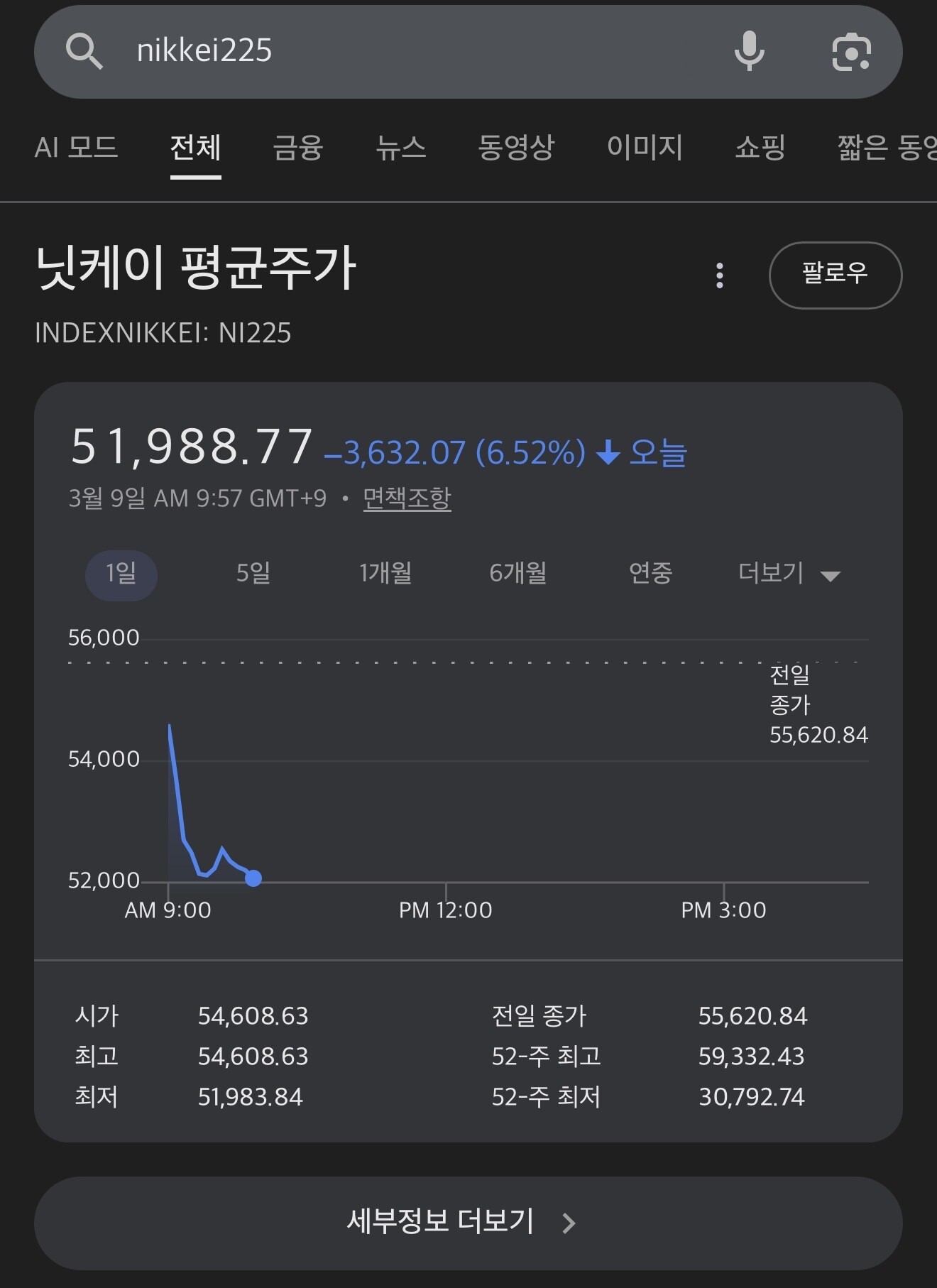The width and height of the screenshot is (937, 1288).
Task: Start voice search with microphone icon
Action: click(749, 51)
